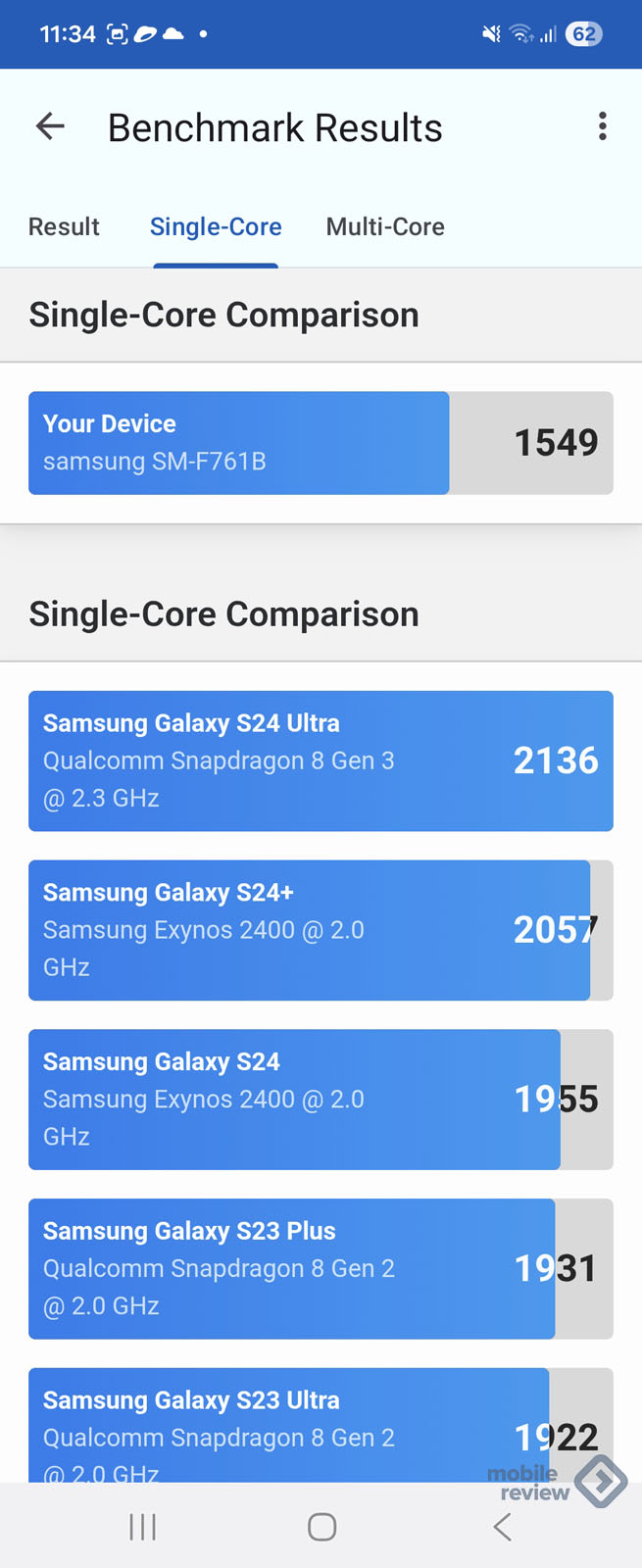The image size is (642, 1568).
Task: Tap the Wi-Fi status icon
Action: (521, 34)
